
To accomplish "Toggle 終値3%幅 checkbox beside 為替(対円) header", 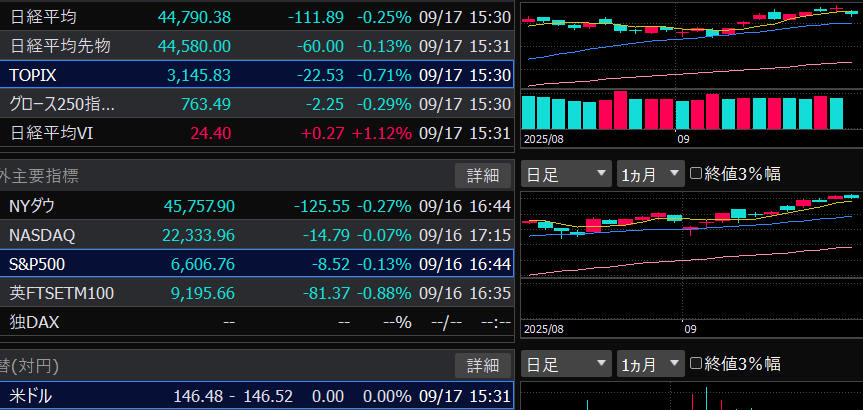I will click(x=697, y=363).
